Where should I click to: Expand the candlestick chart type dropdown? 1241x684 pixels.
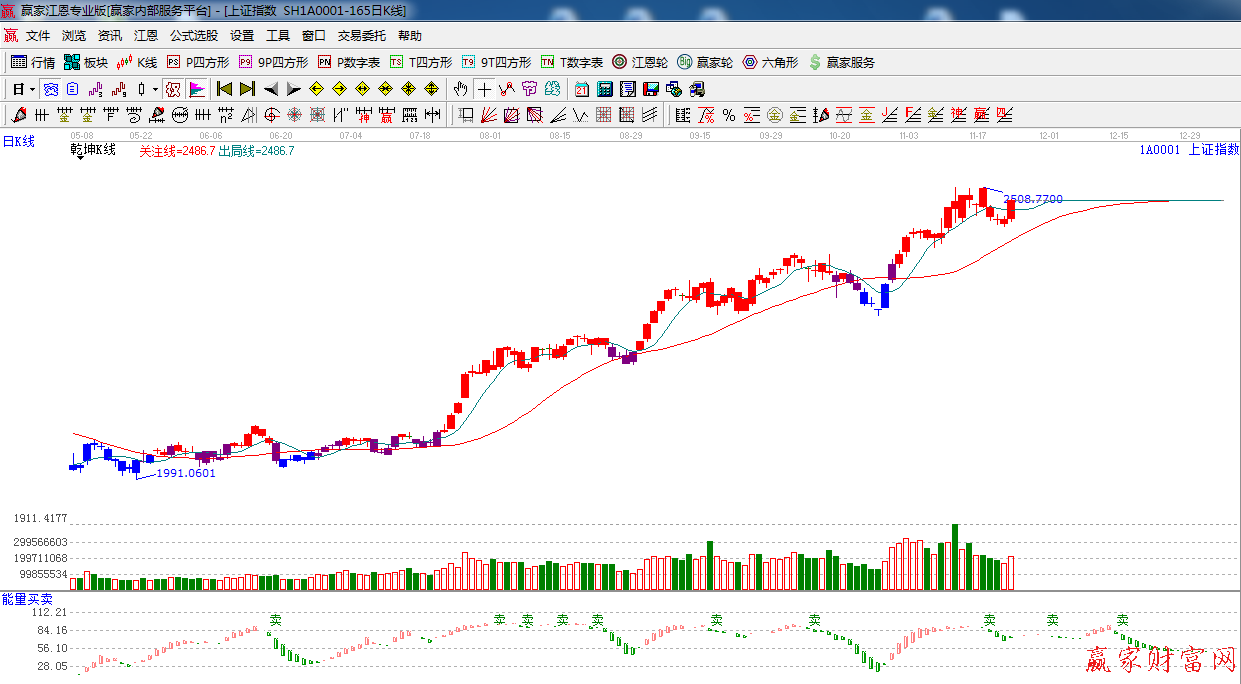155,89
